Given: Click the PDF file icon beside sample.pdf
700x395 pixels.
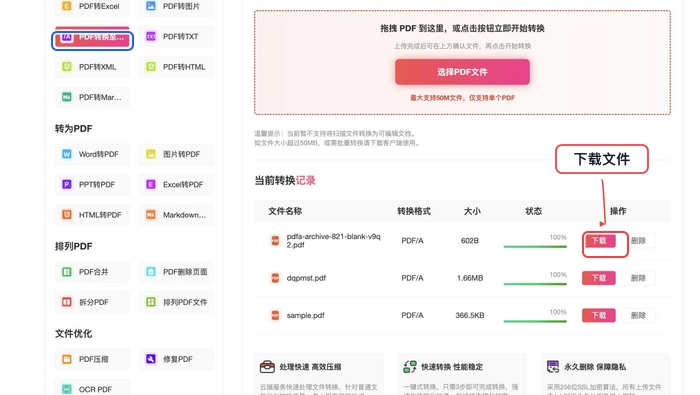Looking at the screenshot, I should point(275,315).
